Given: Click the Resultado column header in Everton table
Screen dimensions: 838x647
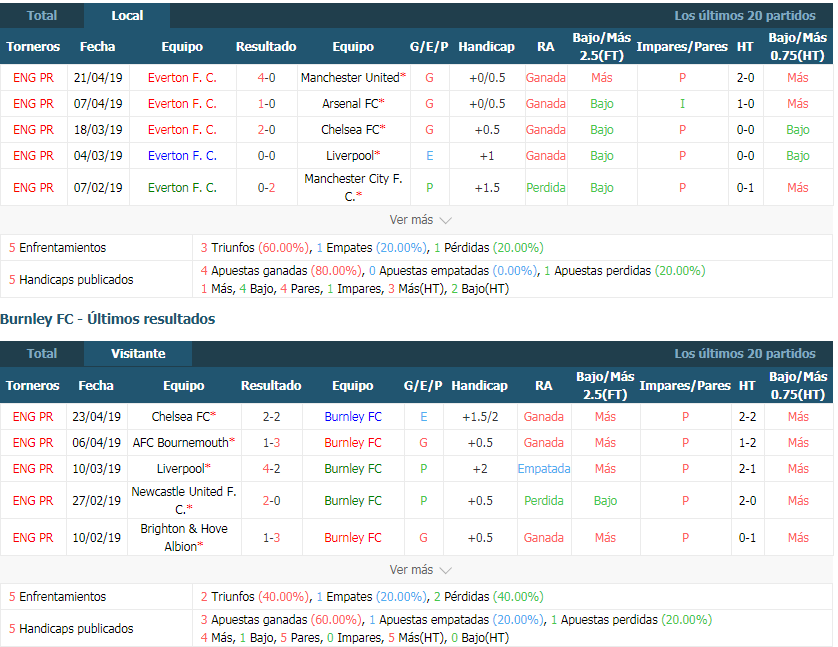Looking at the screenshot, I should click(266, 46).
